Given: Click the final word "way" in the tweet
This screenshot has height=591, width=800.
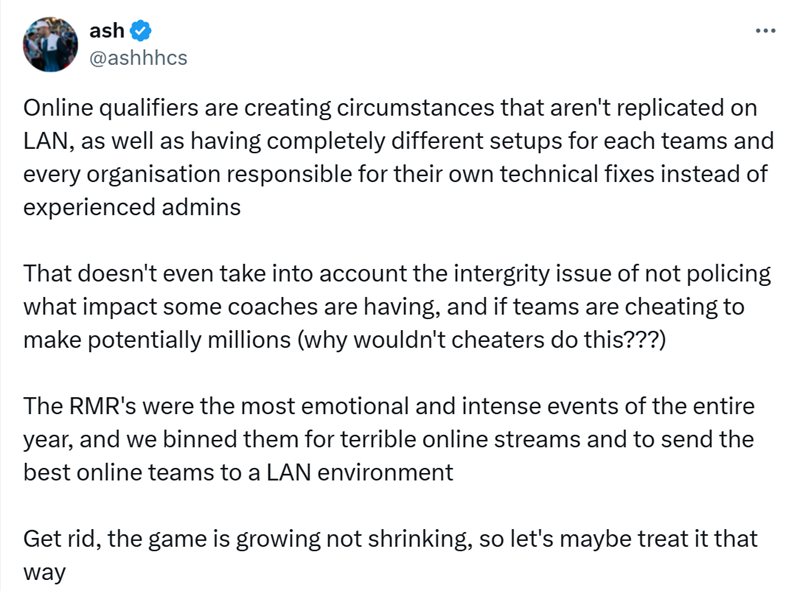Looking at the screenshot, I should click(x=44, y=574).
